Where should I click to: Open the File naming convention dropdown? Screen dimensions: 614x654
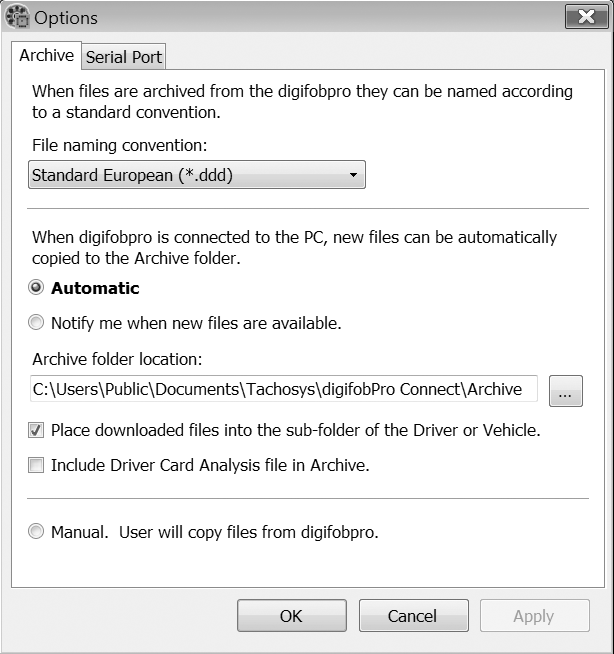pyautogui.click(x=197, y=175)
